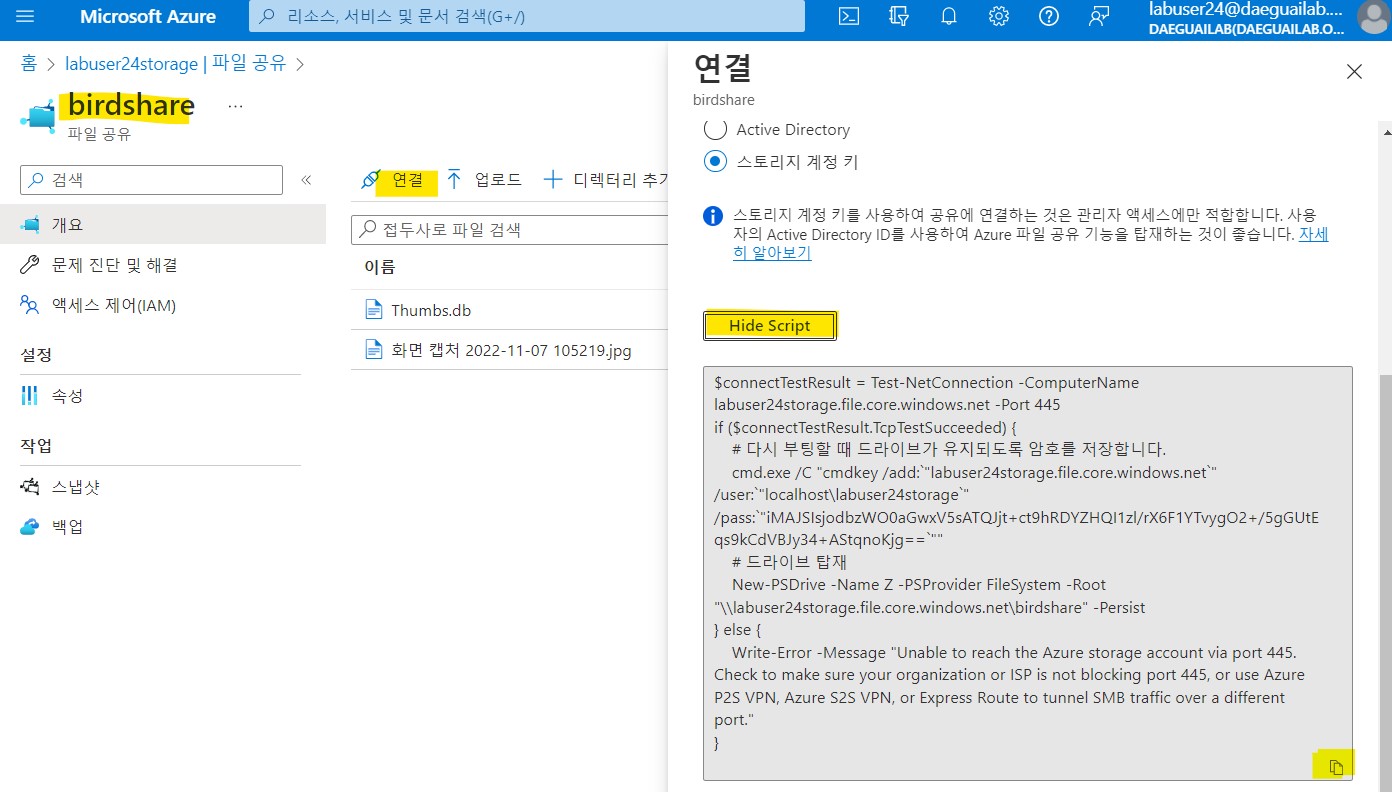Show notifications bell
Viewport: 1392px width, 792px height.
(x=949, y=17)
